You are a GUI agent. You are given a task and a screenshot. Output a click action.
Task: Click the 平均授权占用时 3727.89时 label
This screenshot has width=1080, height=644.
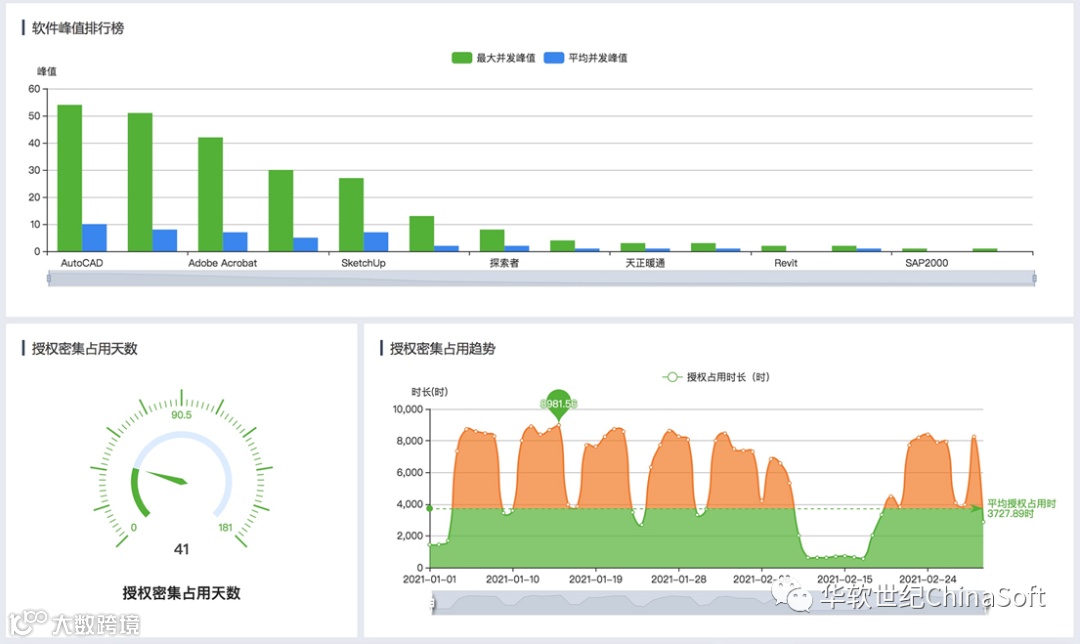[1021, 508]
